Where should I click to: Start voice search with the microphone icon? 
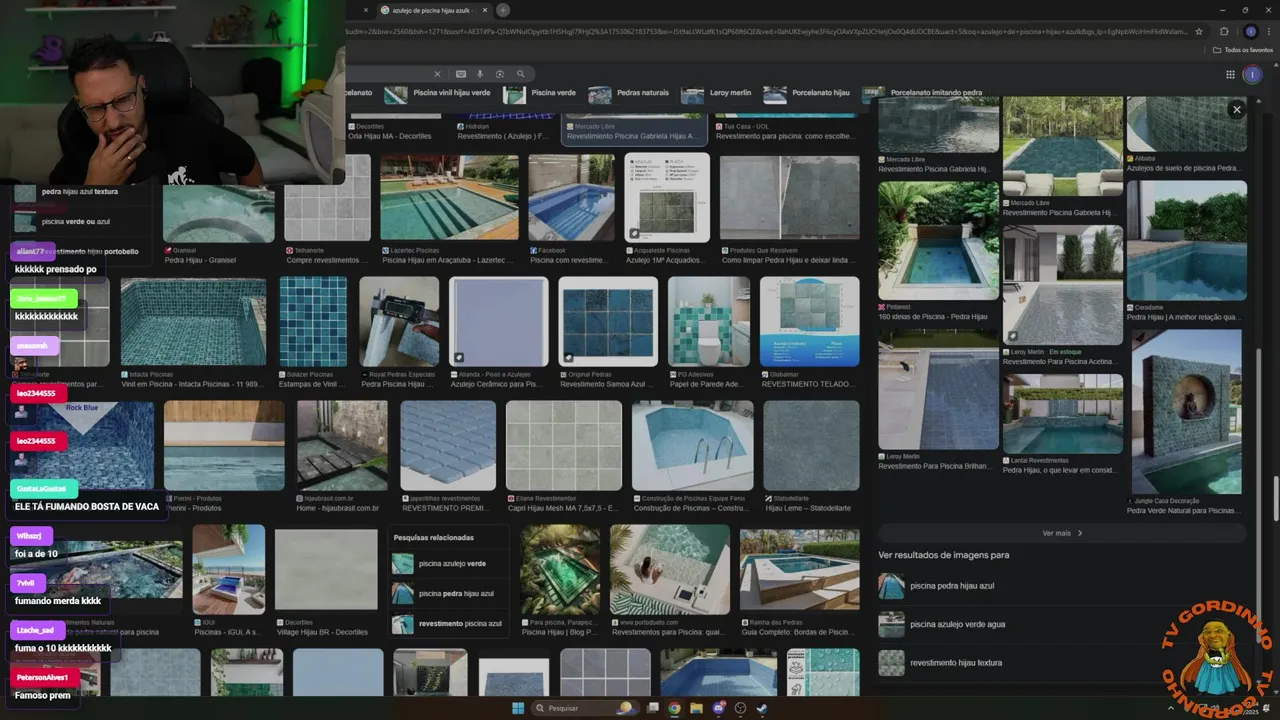pyautogui.click(x=480, y=74)
